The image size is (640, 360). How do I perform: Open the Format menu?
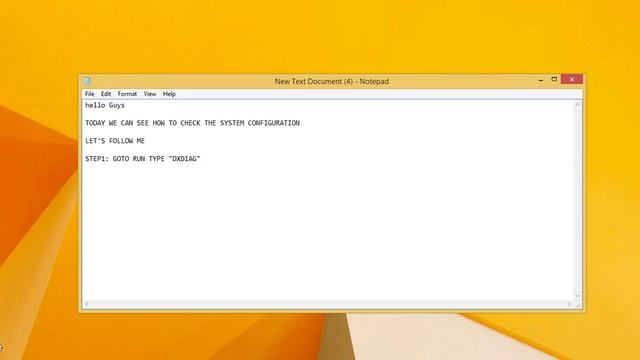pos(127,94)
